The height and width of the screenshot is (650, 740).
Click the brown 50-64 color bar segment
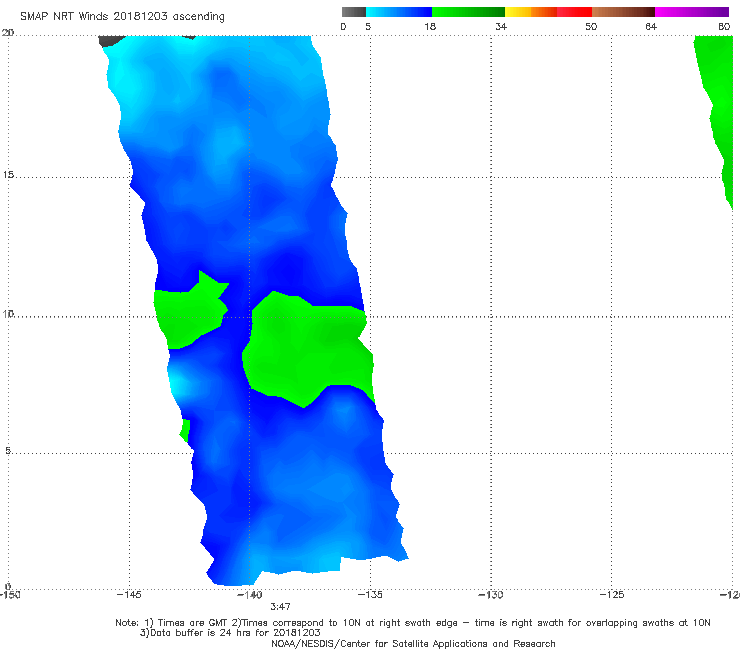click(623, 12)
